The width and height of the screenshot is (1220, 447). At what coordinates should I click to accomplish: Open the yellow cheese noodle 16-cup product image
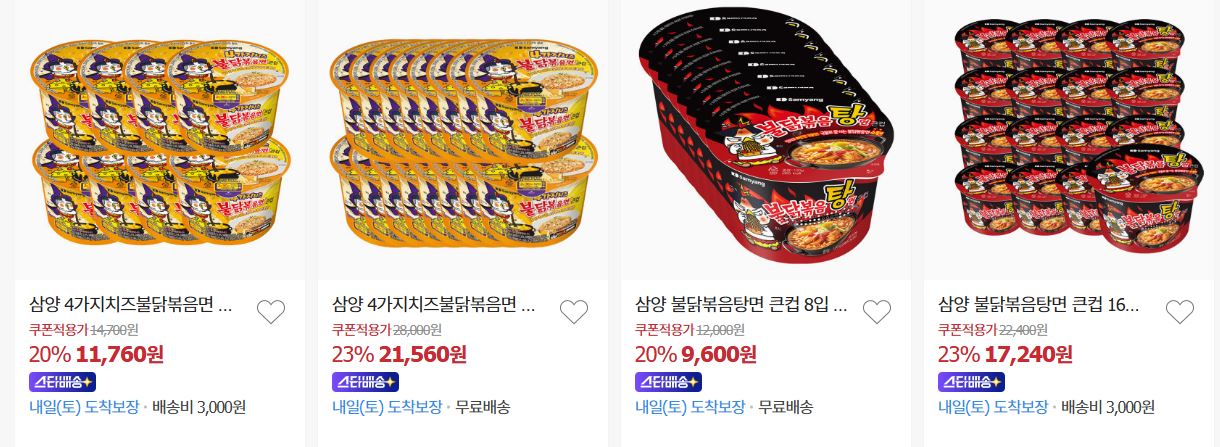click(x=463, y=140)
